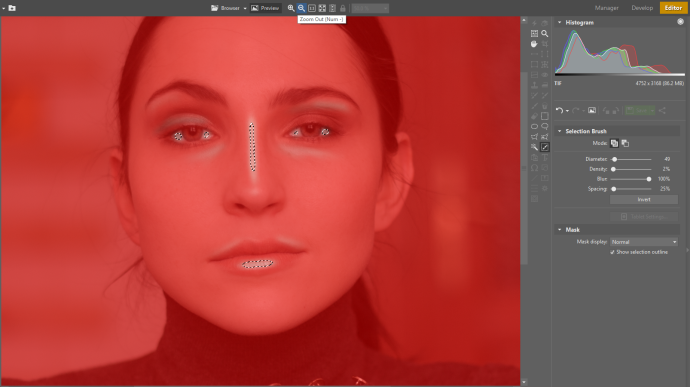Select the Rectangular Selection tool
Screen dimensions: 690x387
544,116
